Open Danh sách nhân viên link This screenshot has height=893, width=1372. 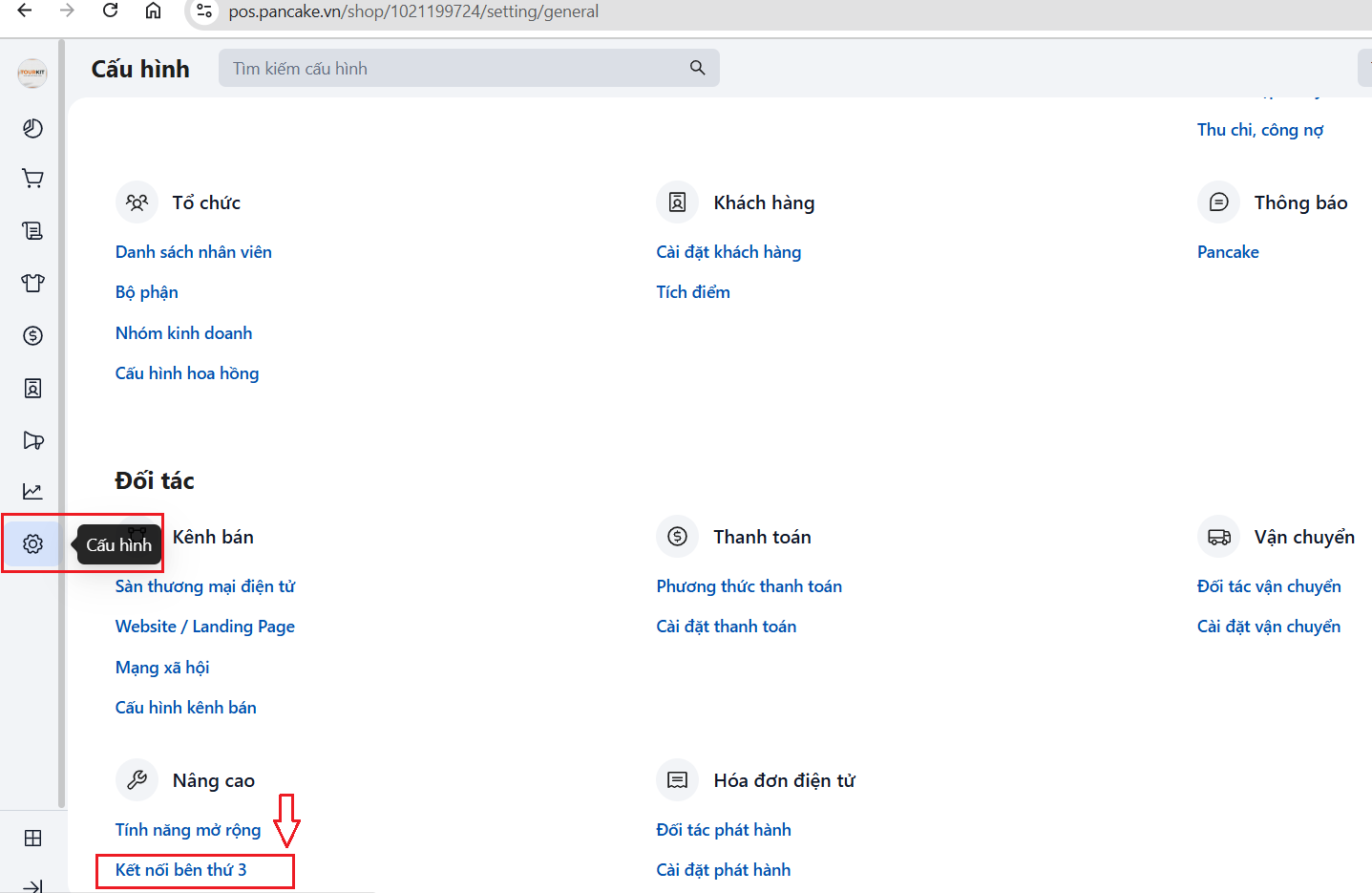193,252
